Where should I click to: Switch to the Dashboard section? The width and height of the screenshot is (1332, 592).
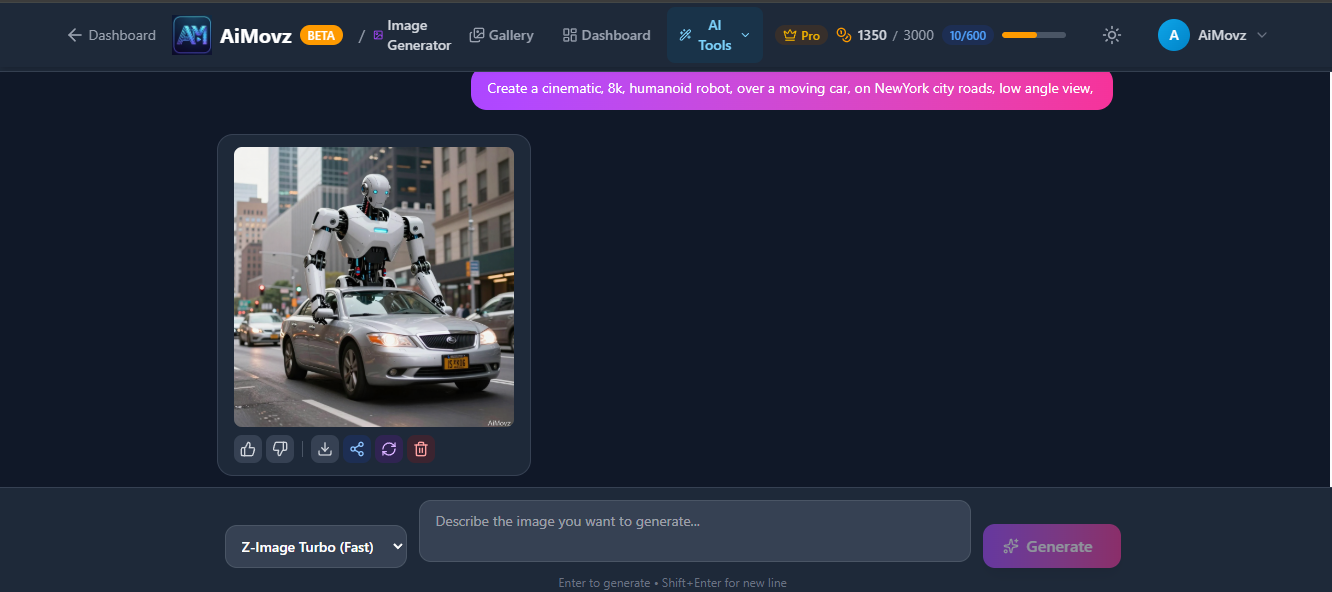(606, 34)
